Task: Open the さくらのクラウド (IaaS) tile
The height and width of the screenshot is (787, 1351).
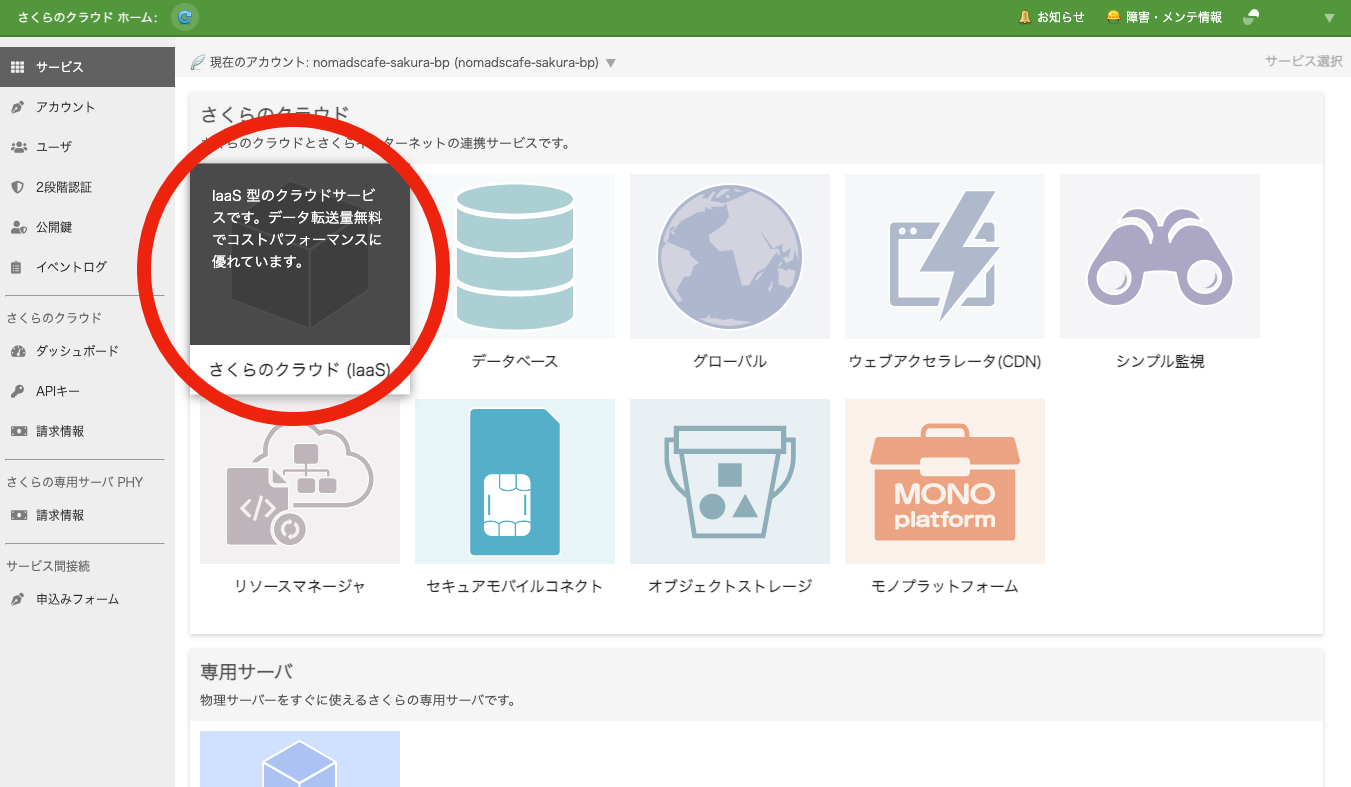Action: coord(300,279)
